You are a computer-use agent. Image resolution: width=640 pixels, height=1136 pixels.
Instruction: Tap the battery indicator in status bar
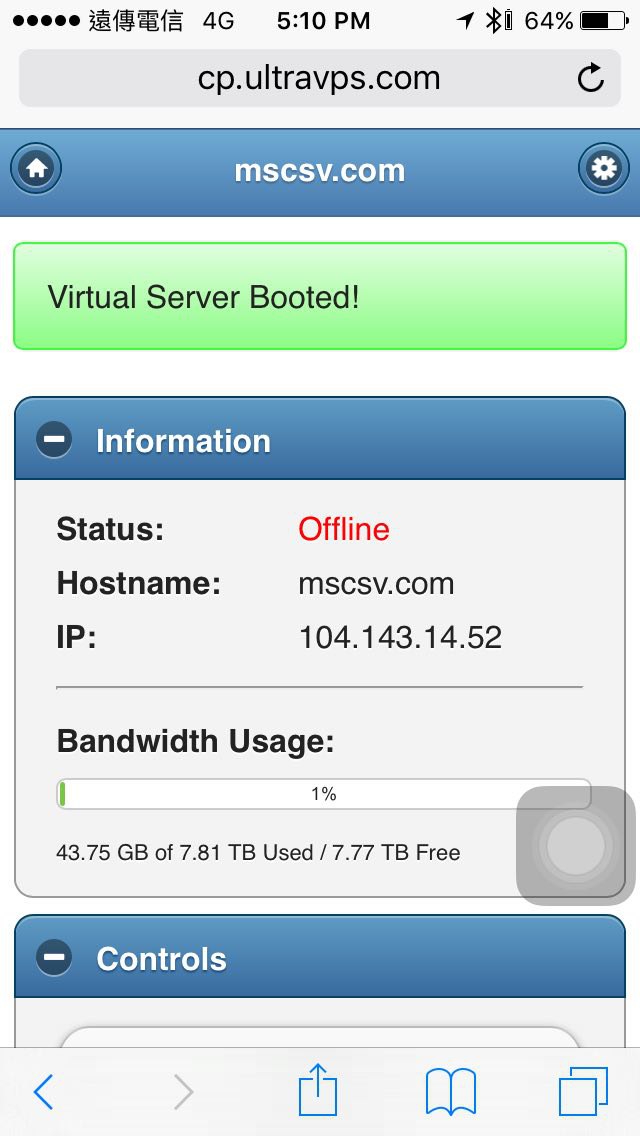(606, 20)
